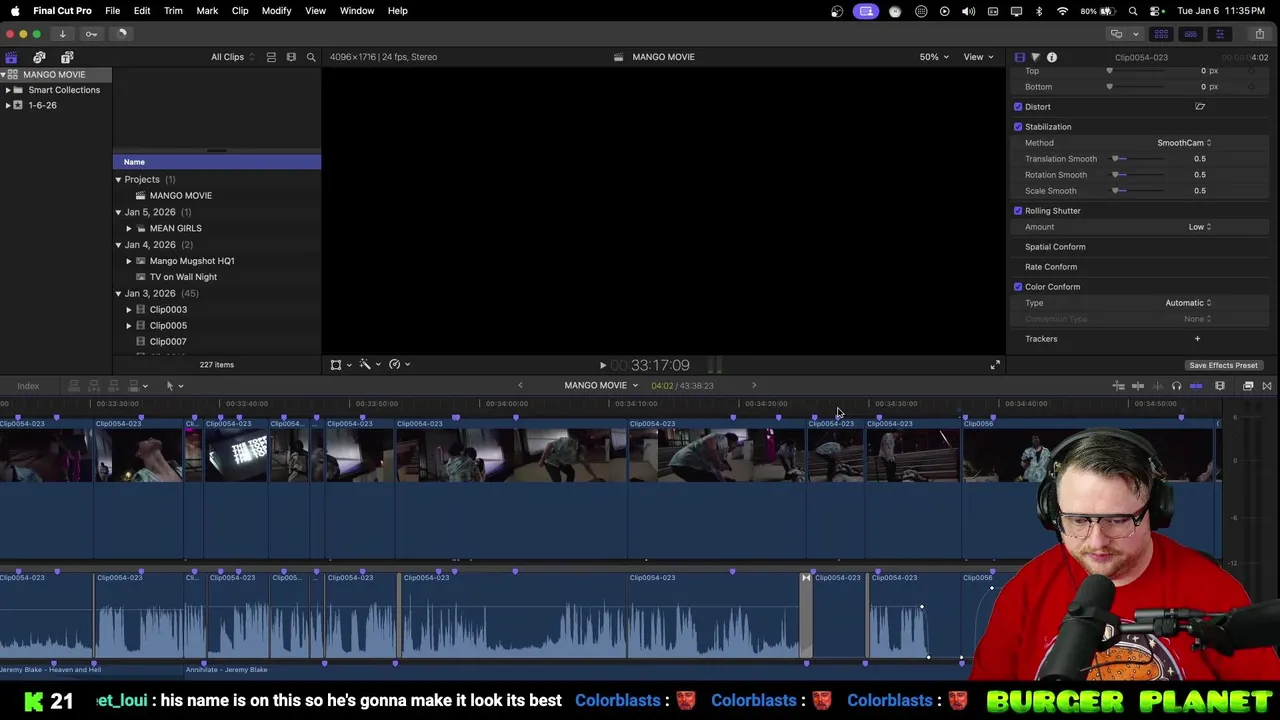Viewport: 1280px width, 720px height.
Task: Collapse the Projects group
Action: 118,180
